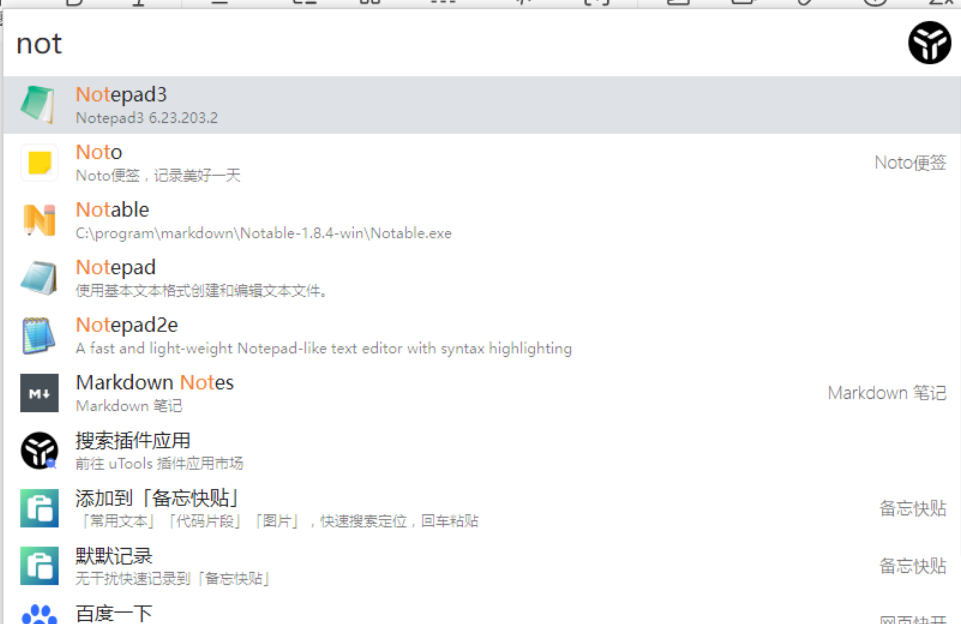Click the "Noto便签，记录美好一天" description
Image resolution: width=961 pixels, height=624 pixels.
pos(158,175)
